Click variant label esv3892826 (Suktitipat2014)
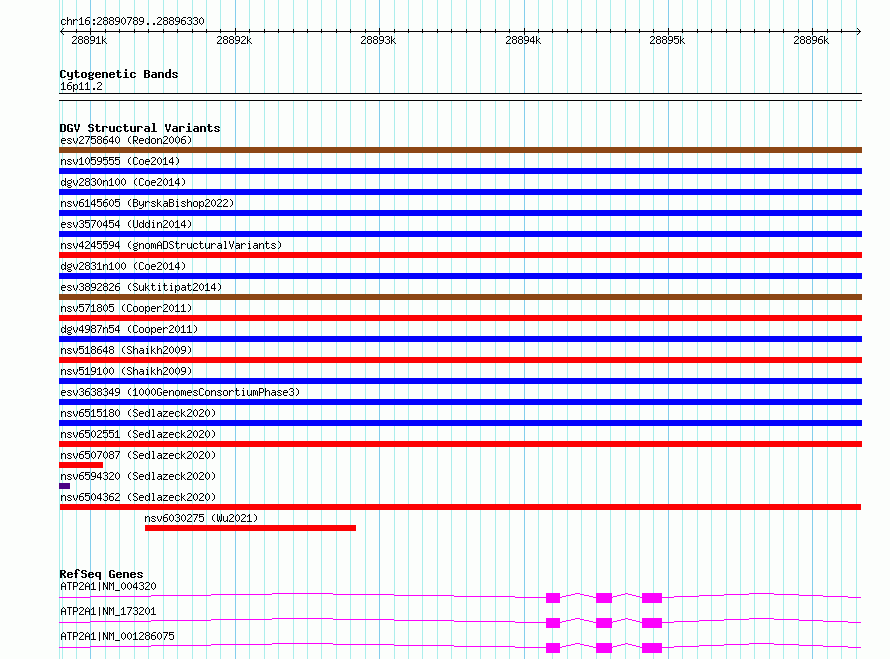This screenshot has width=890, height=659. 141,287
